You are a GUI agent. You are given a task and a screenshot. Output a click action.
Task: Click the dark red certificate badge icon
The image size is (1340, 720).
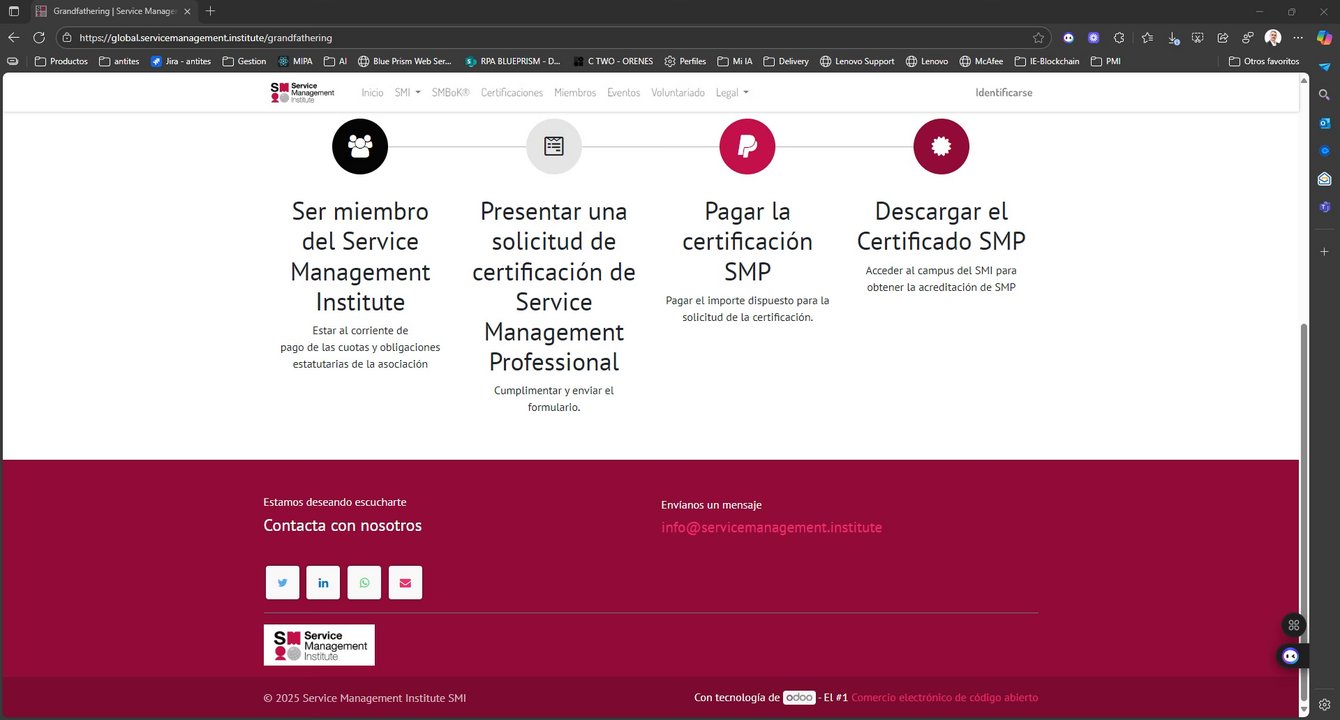tap(941, 146)
